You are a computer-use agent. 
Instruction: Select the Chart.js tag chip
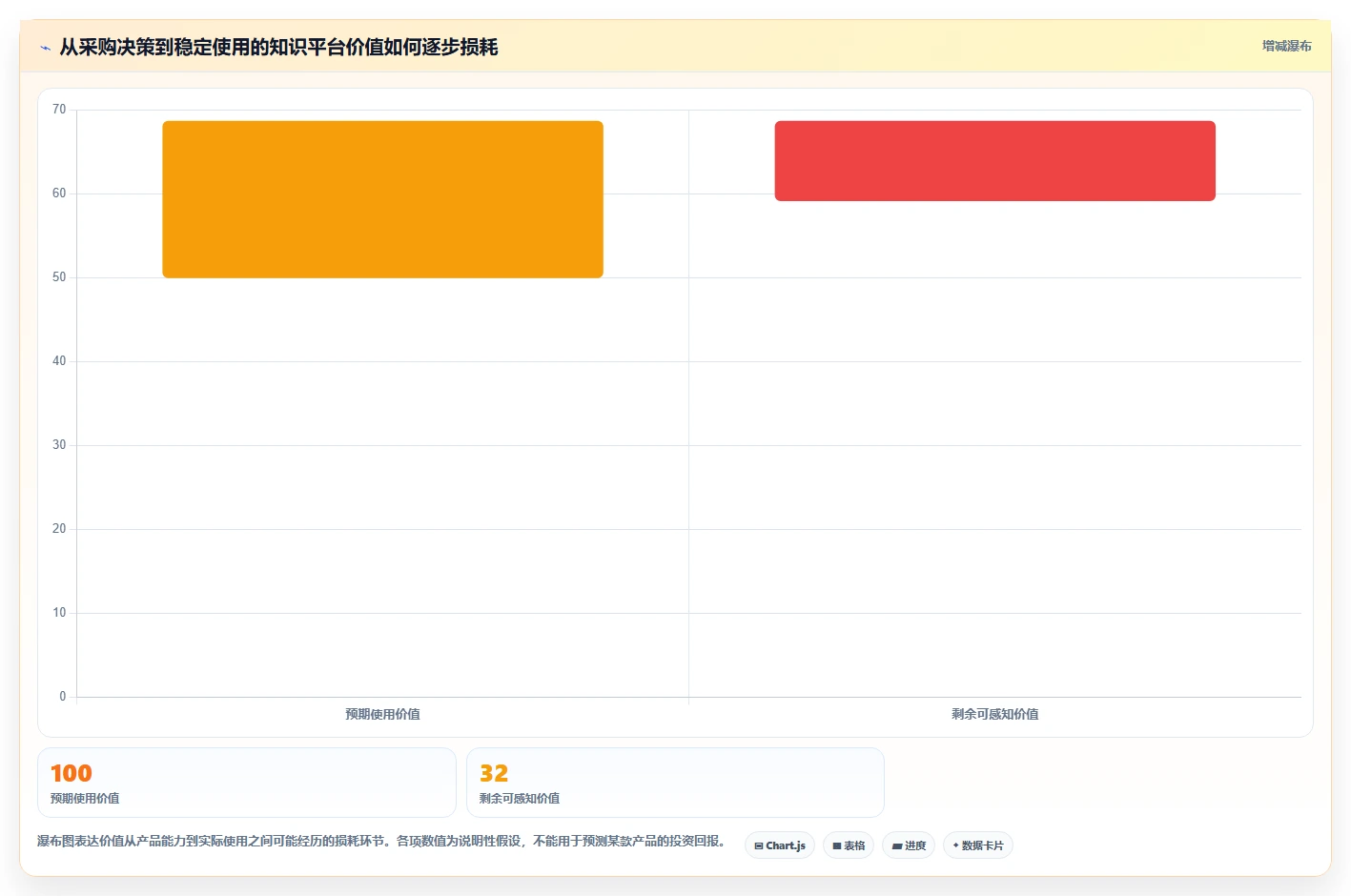[780, 845]
